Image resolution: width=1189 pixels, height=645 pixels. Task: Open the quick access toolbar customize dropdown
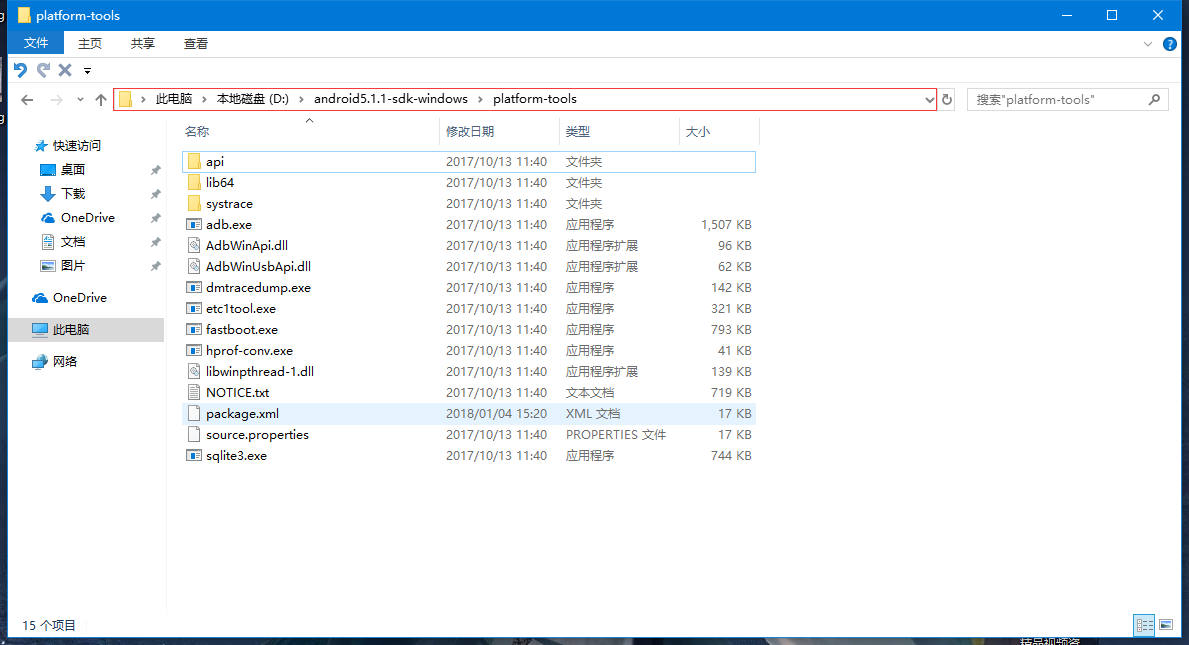coord(87,70)
